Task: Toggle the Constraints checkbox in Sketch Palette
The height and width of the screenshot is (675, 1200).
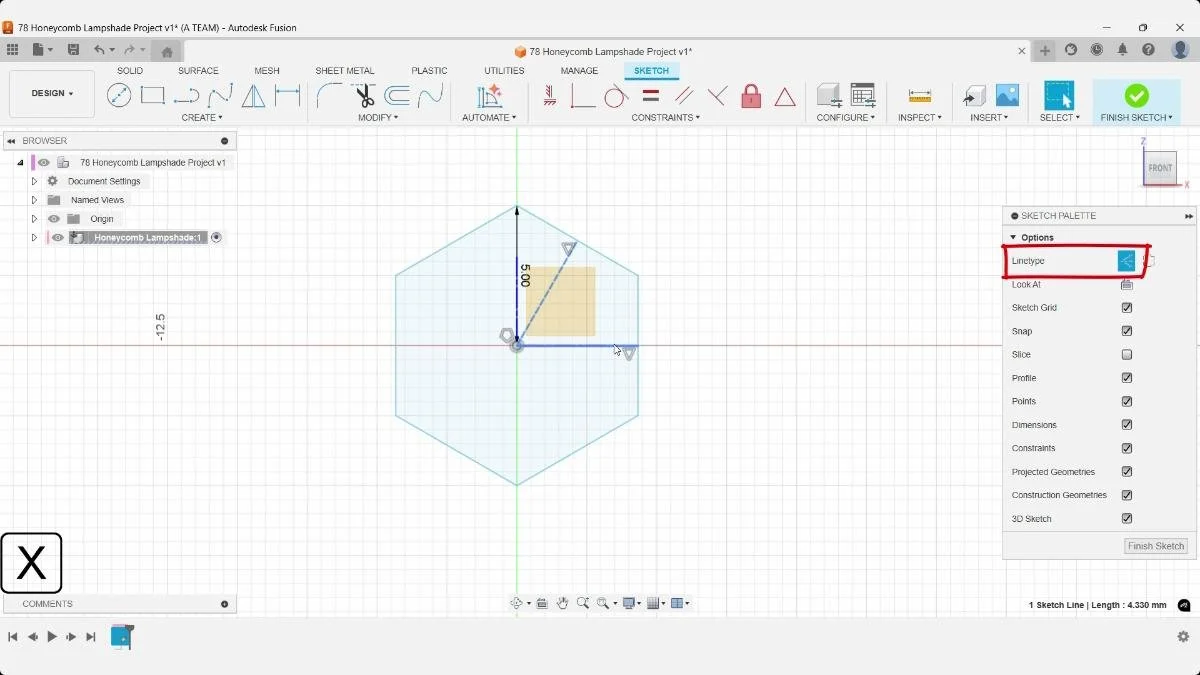Action: click(1127, 448)
